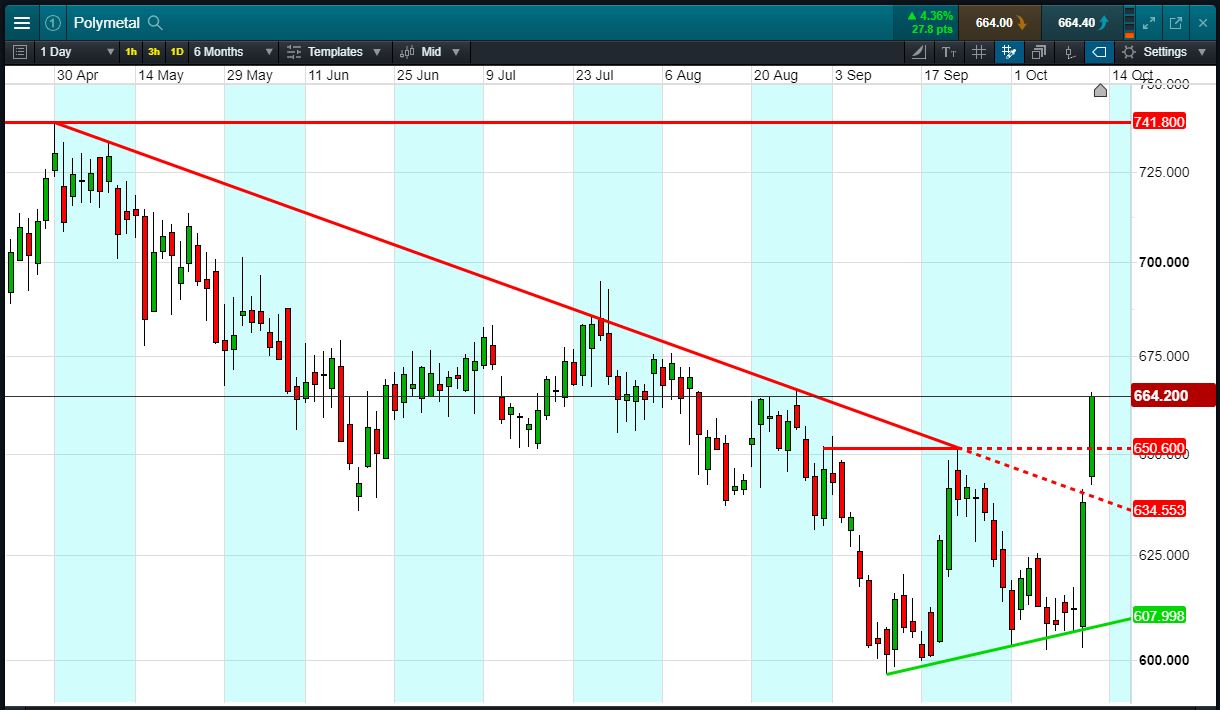Viewport: 1220px width, 710px height.
Task: Open the drawing tools curve icon
Action: pos(919,52)
